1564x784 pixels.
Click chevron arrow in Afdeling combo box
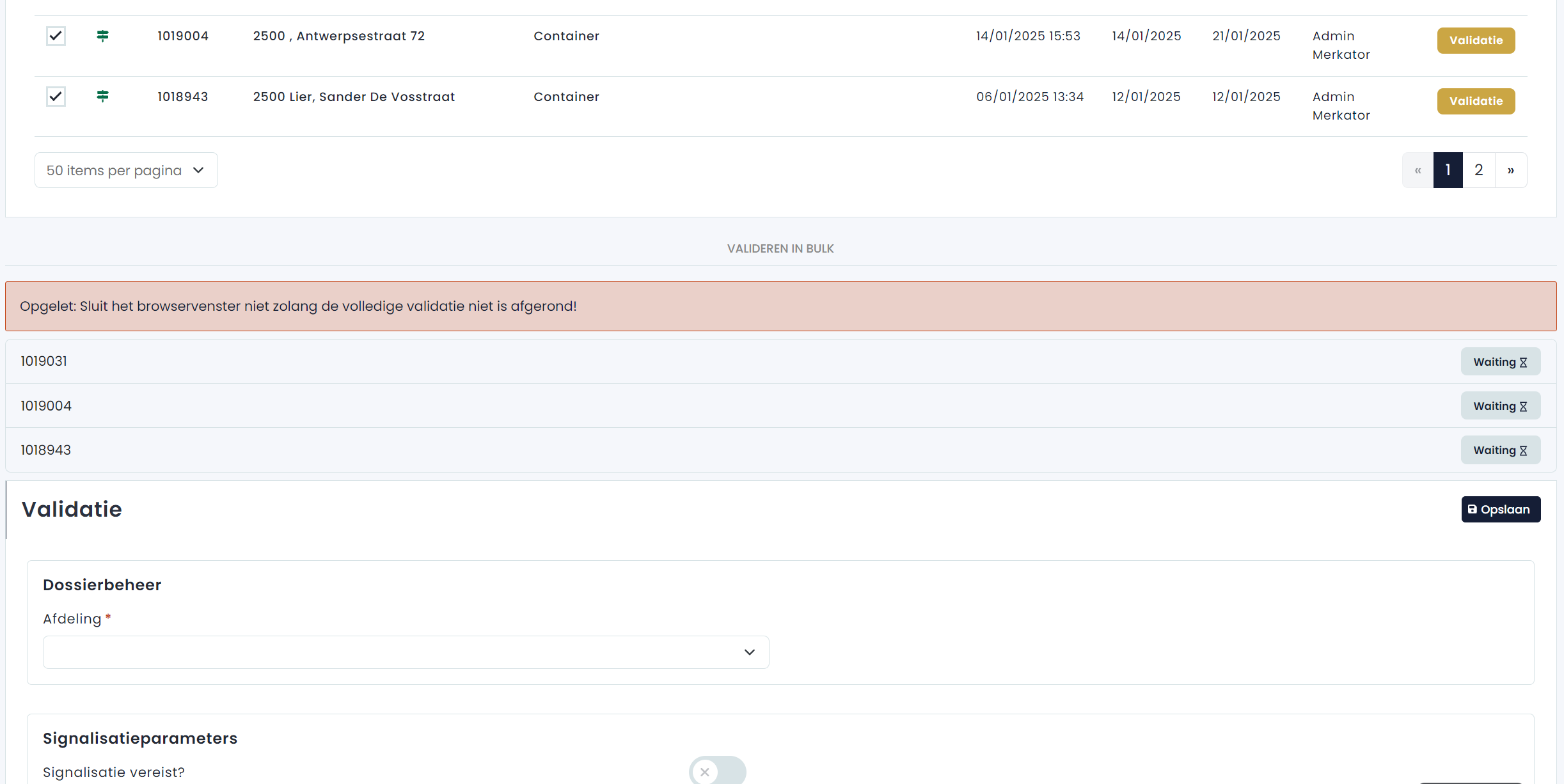coord(749,652)
